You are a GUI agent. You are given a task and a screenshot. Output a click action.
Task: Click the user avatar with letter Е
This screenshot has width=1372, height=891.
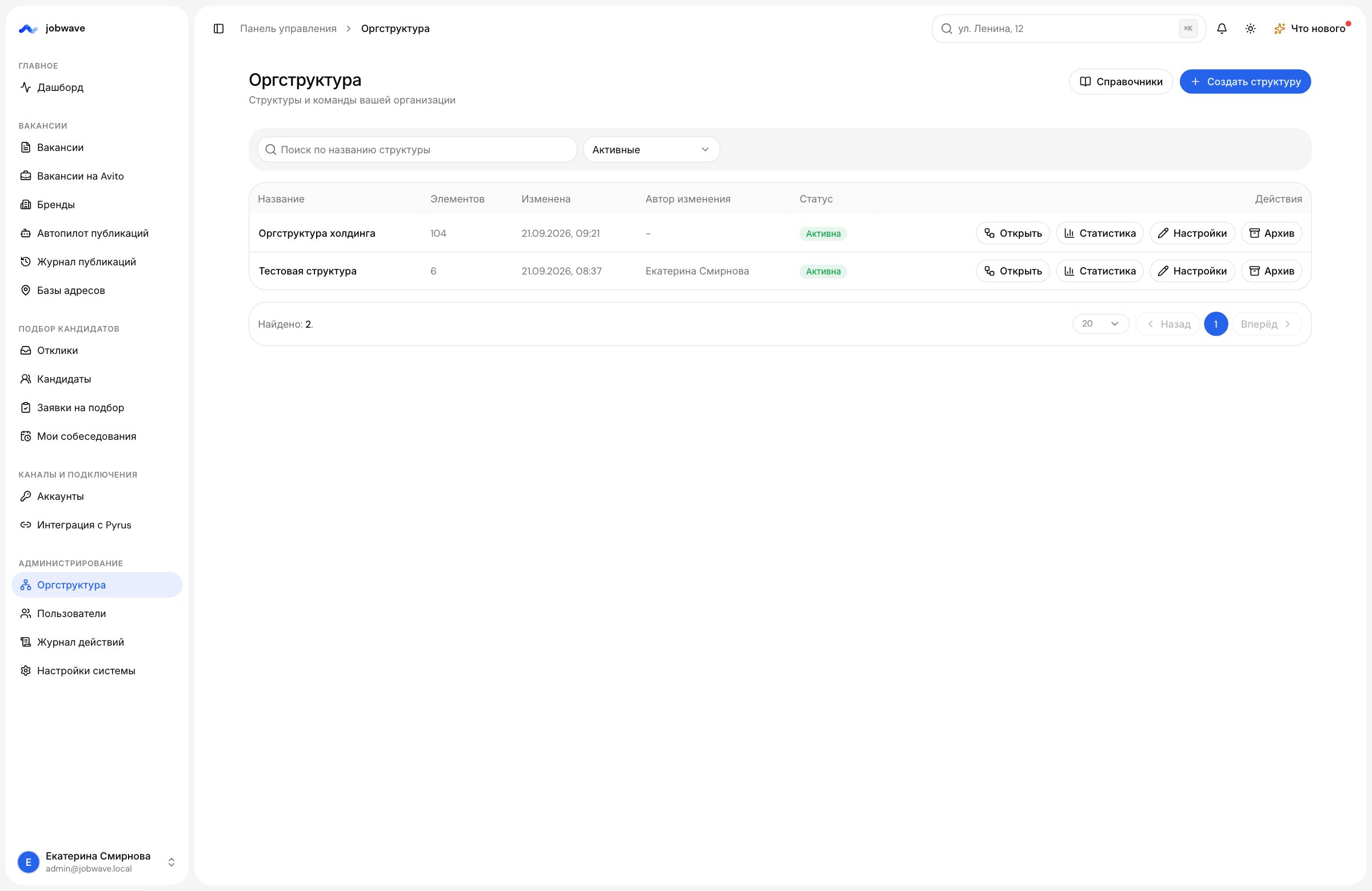tap(28, 862)
